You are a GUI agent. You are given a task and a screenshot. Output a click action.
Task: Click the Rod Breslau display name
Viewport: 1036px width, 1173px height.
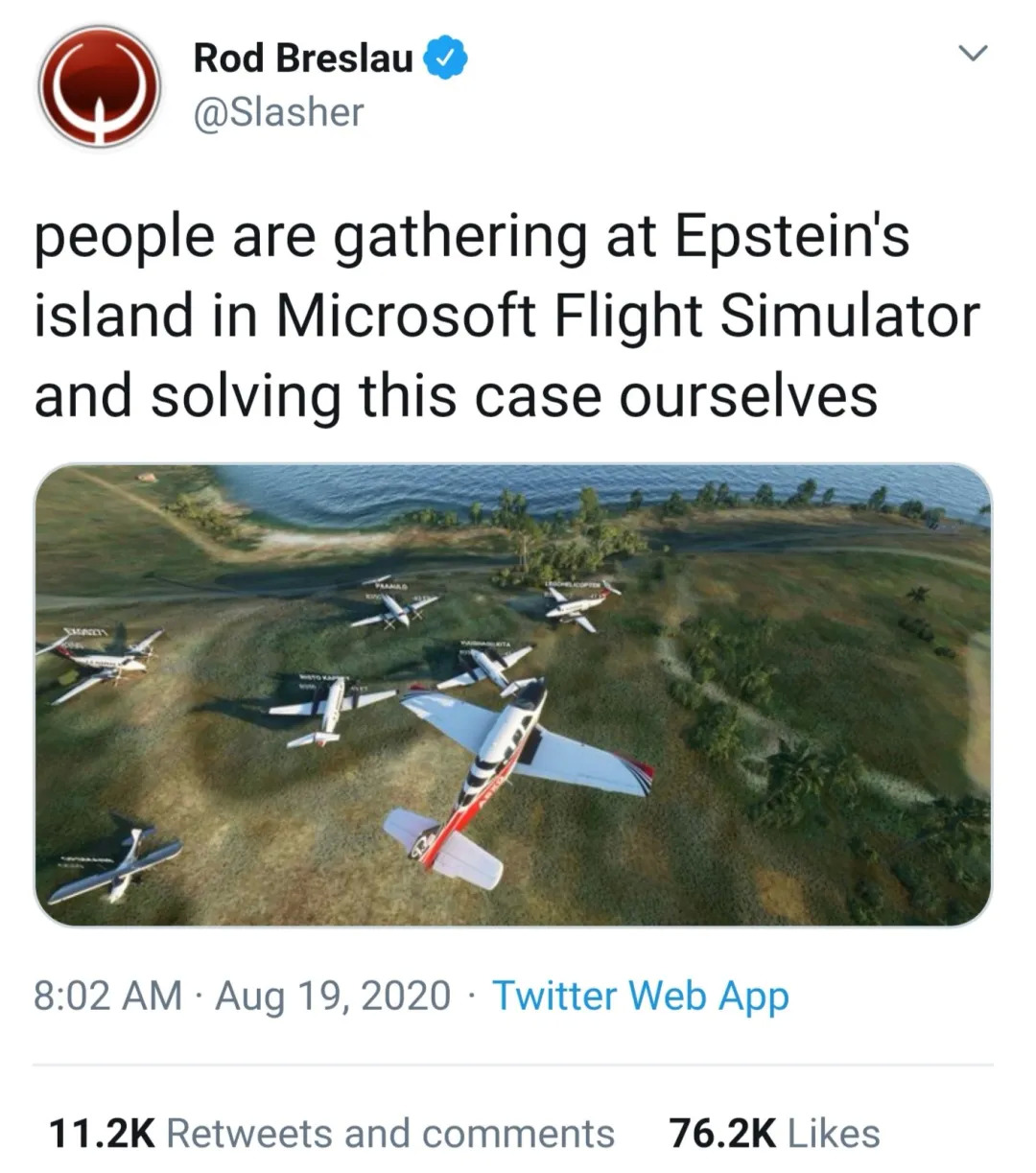pos(302,59)
